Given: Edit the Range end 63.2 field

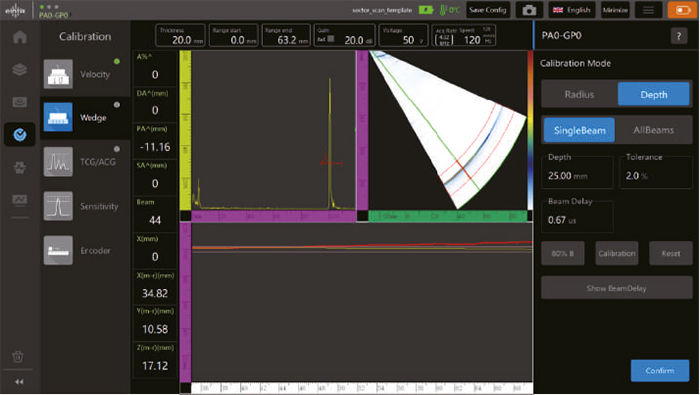Looking at the screenshot, I should tap(286, 35).
